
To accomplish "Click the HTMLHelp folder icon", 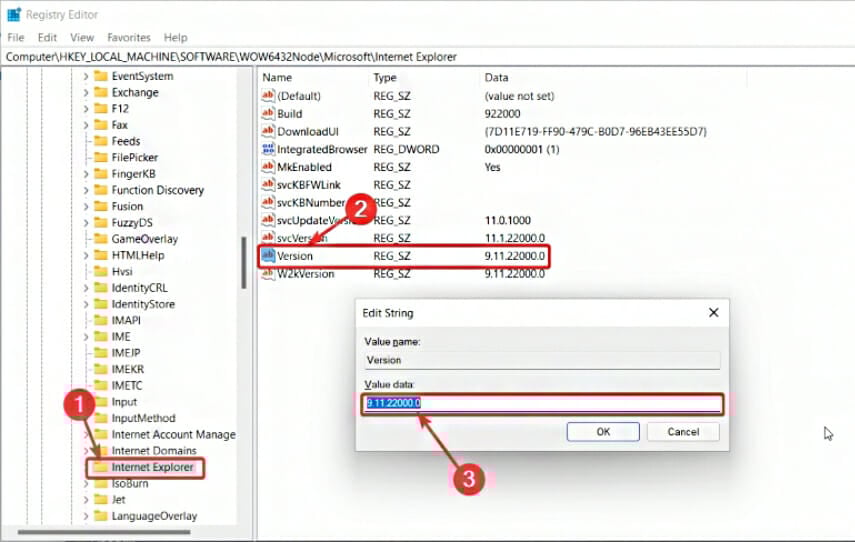I will click(x=101, y=255).
